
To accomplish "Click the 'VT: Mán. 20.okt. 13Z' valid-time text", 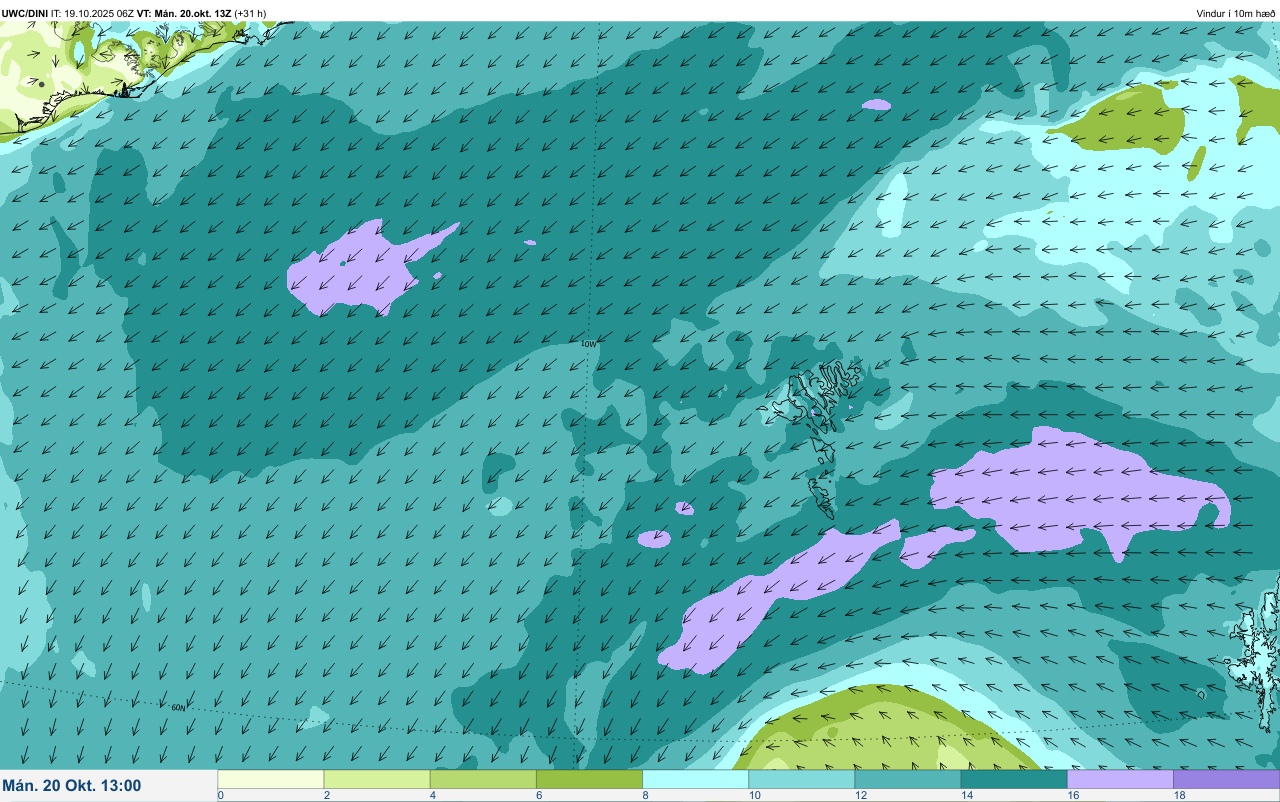I will (184, 13).
